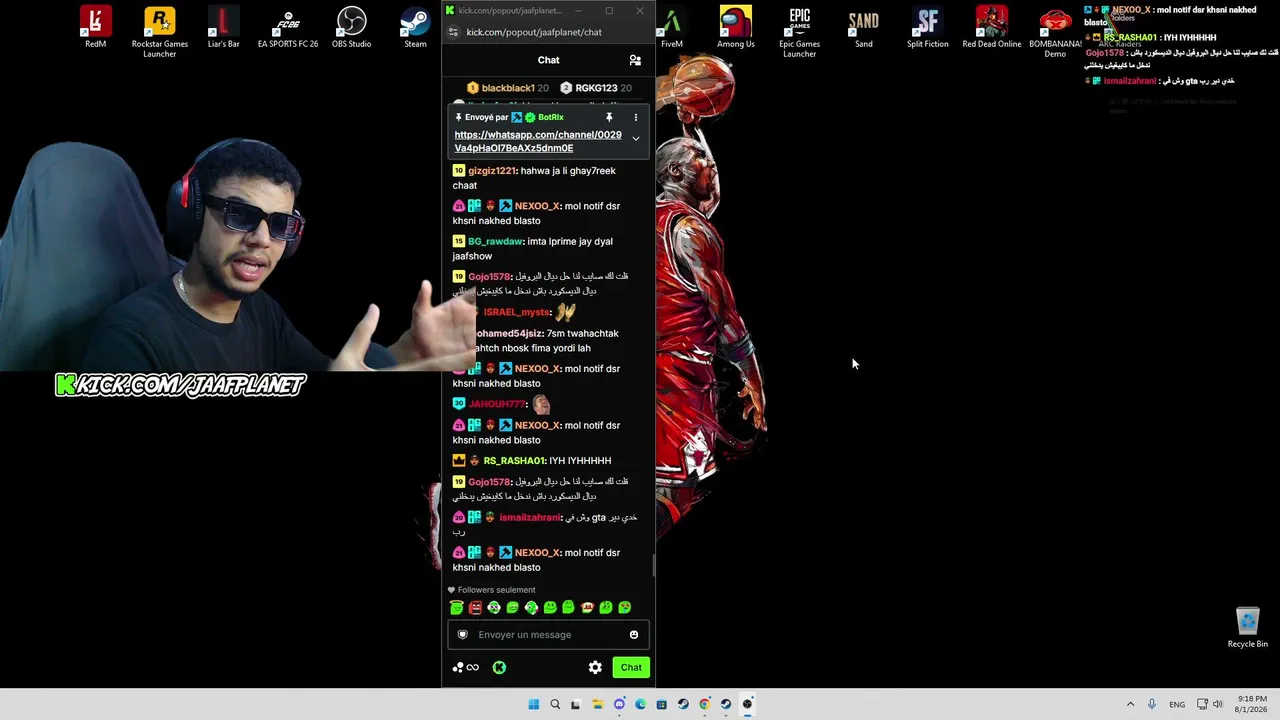Click the Chat header title
The image size is (1280, 720).
[x=548, y=60]
